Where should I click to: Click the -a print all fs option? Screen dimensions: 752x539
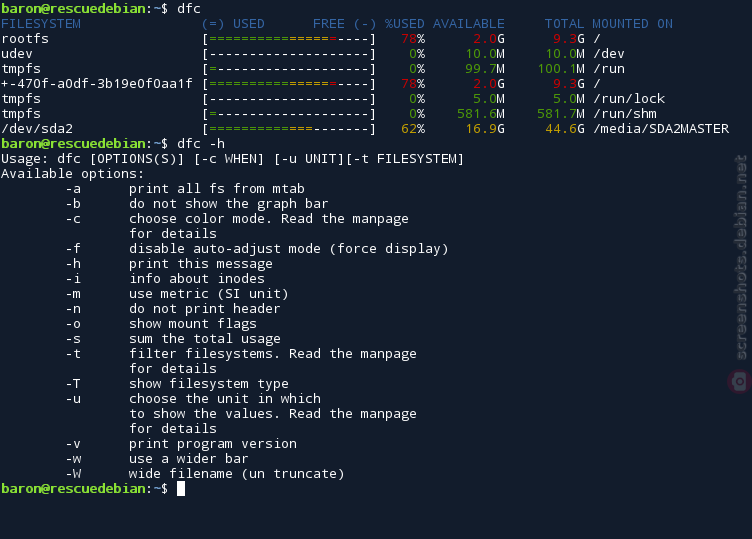(x=185, y=189)
